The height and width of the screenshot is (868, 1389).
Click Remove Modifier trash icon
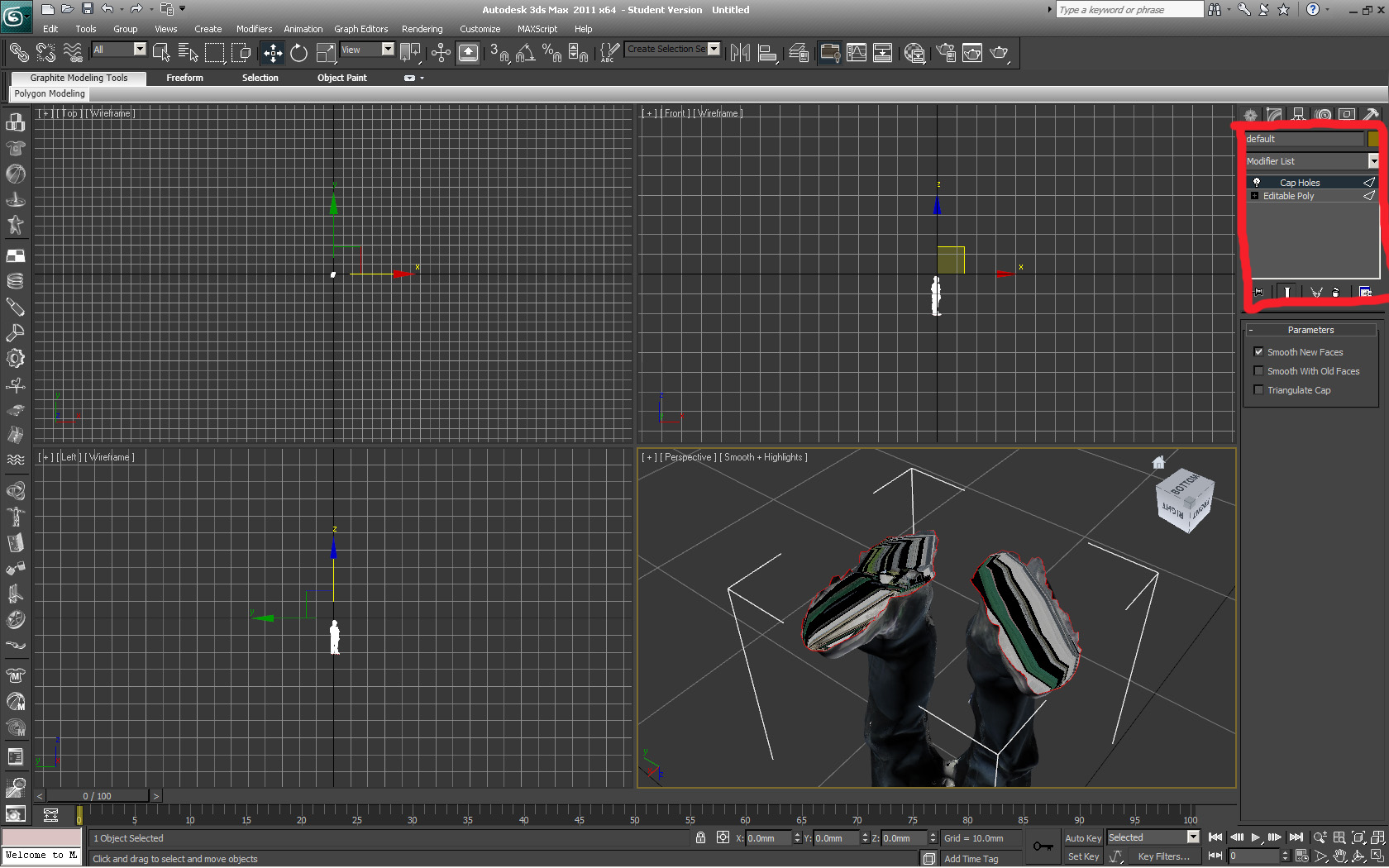point(1336,292)
